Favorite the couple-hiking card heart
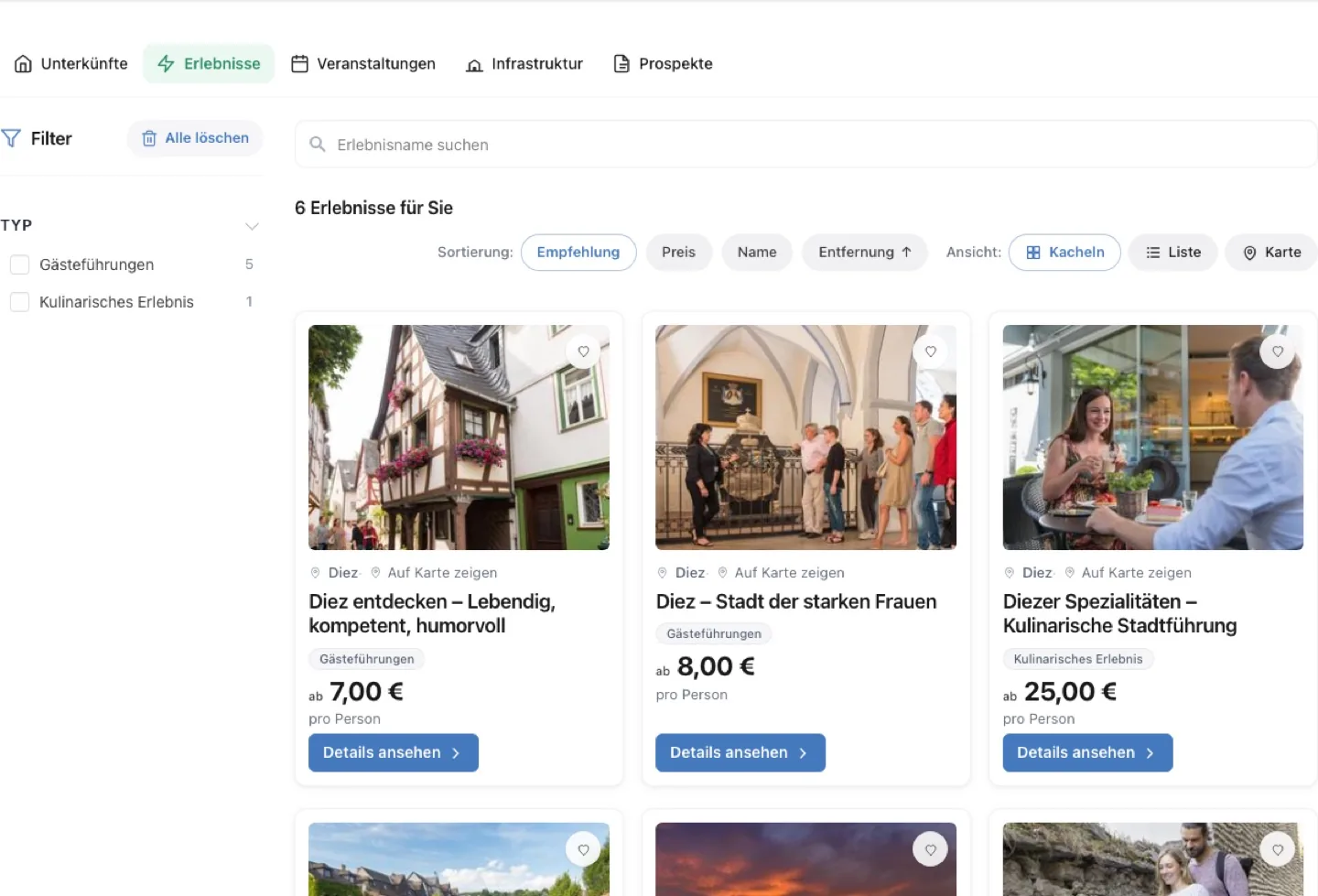This screenshot has width=1318, height=896. [1278, 850]
